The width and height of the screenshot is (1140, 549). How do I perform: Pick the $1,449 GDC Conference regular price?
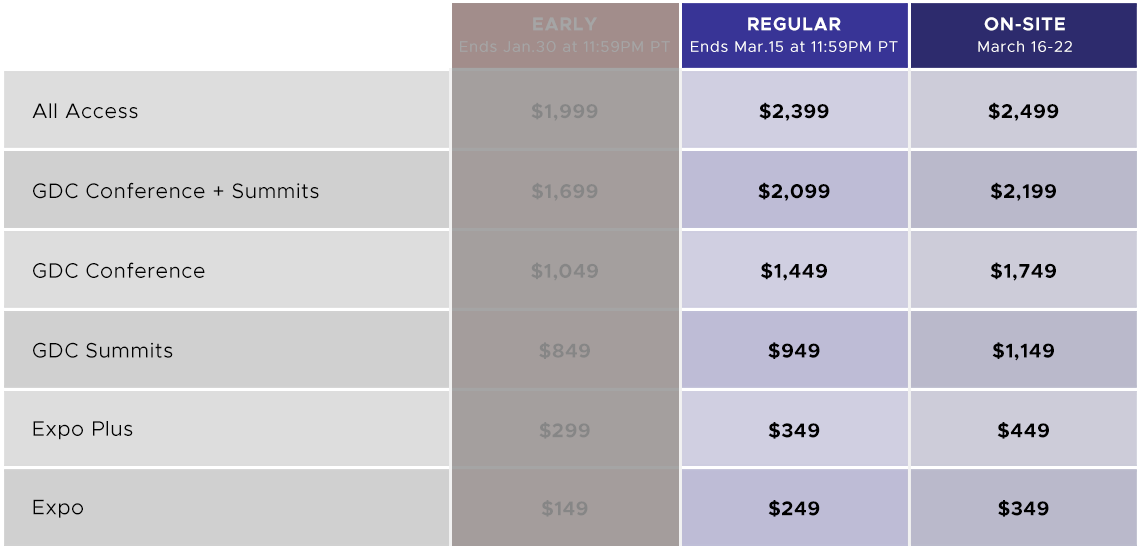pos(795,271)
